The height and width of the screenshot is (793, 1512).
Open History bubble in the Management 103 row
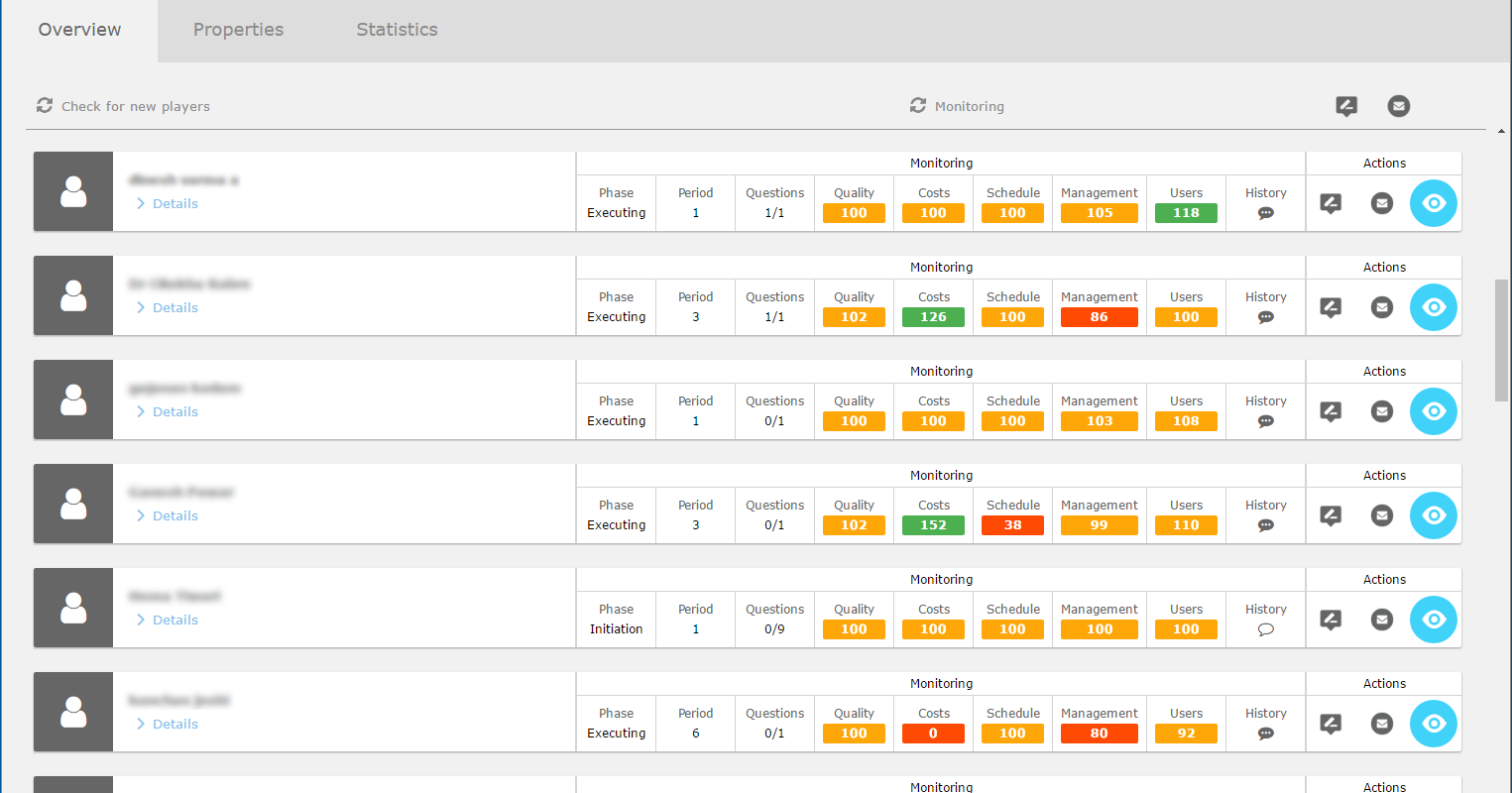[1266, 421]
